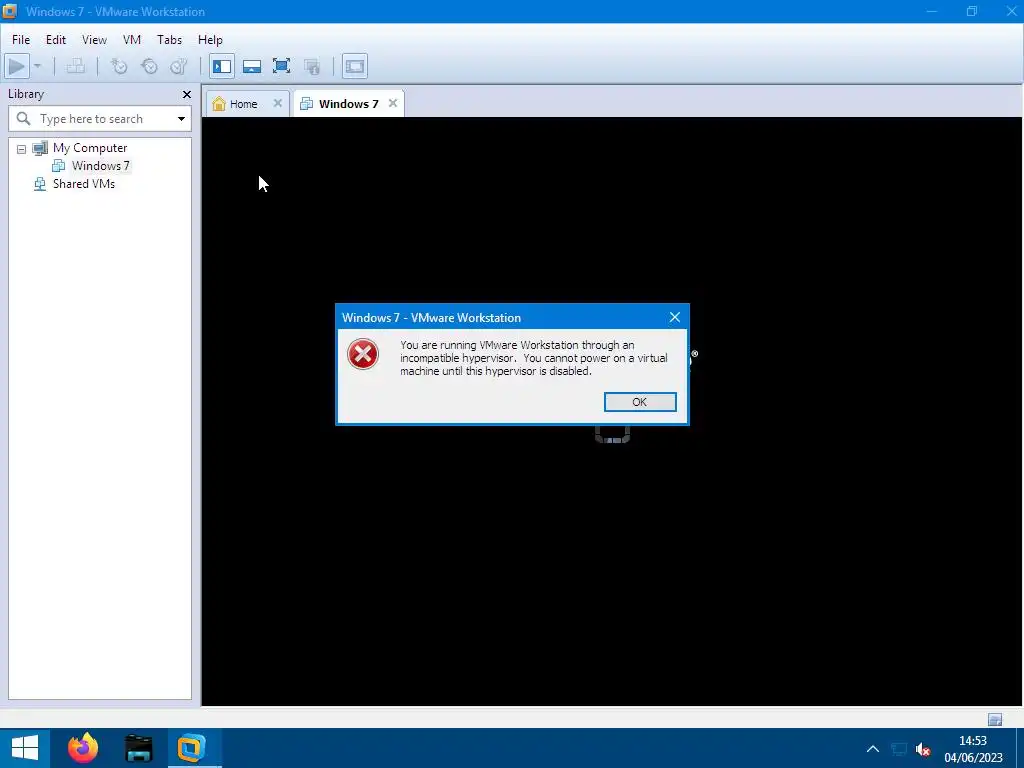The height and width of the screenshot is (768, 1024).
Task: Open the power options dropdown arrow
Action: pyautogui.click(x=37, y=66)
